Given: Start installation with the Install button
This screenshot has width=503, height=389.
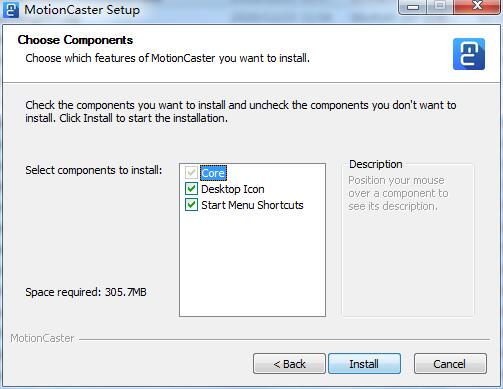Looking at the screenshot, I should 364,364.
